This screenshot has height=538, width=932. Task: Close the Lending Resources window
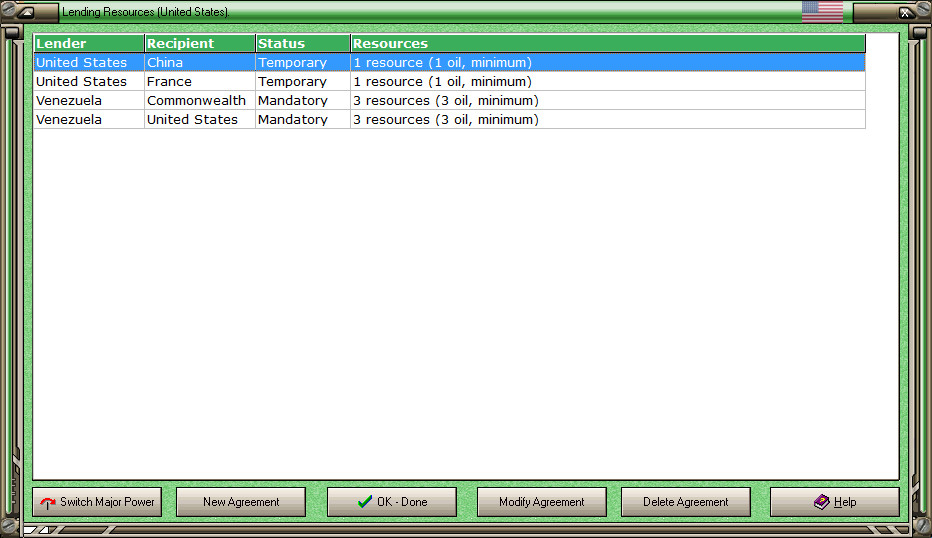point(905,12)
